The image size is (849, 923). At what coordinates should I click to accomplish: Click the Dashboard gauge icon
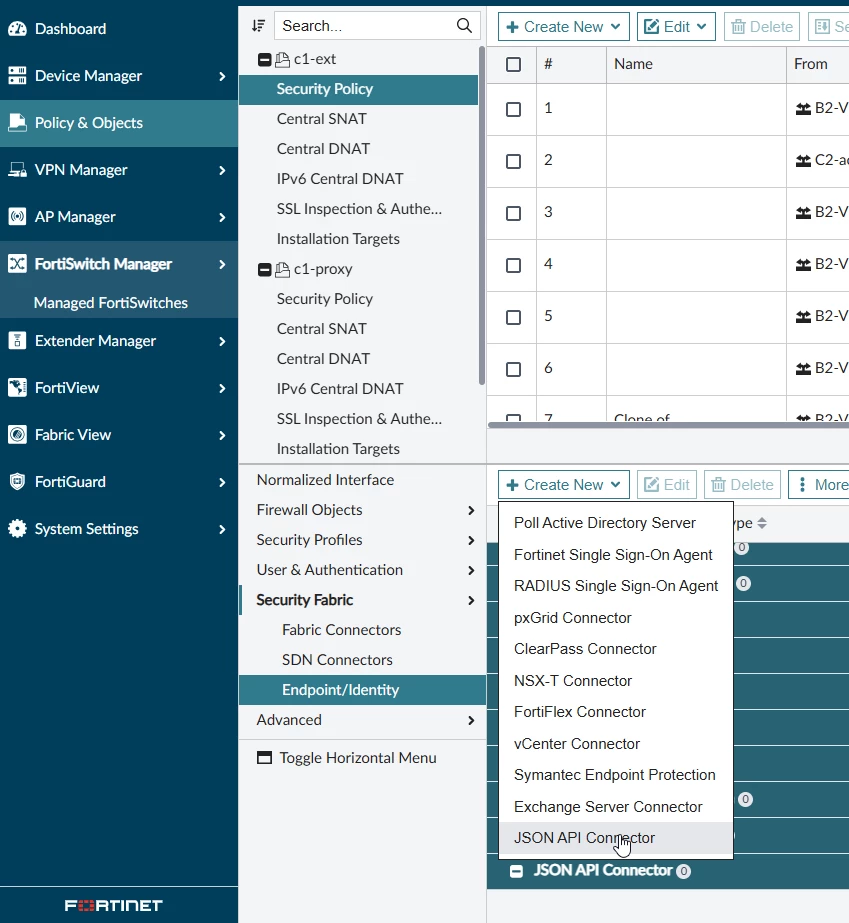click(17, 28)
